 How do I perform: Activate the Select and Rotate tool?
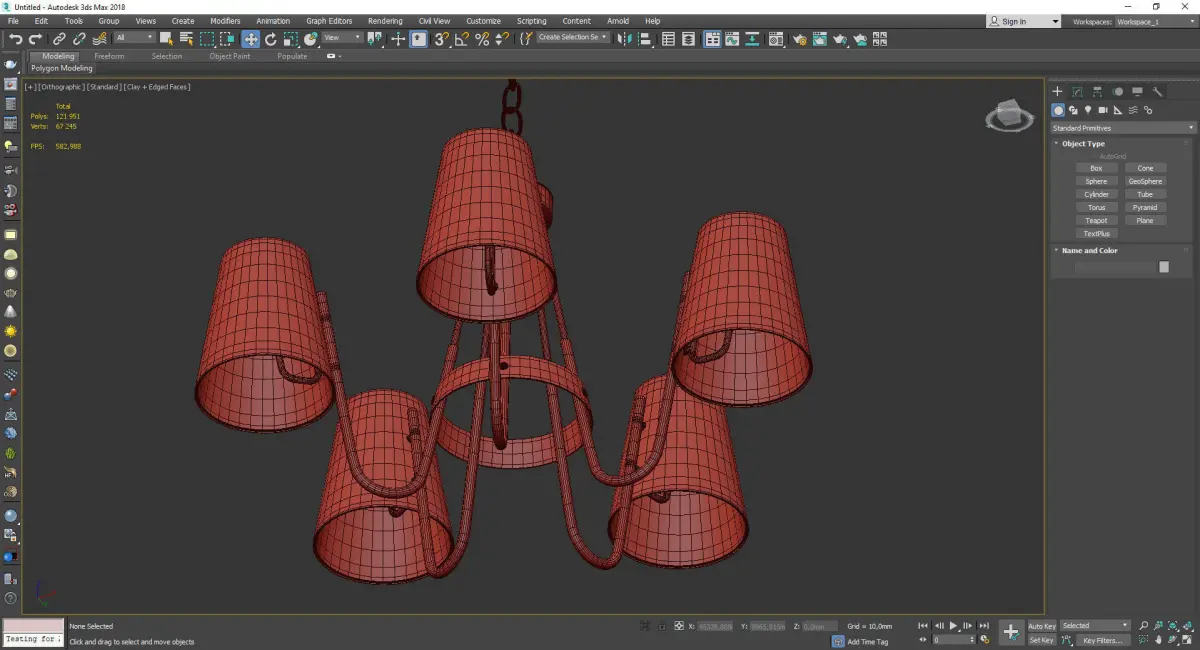(270, 39)
